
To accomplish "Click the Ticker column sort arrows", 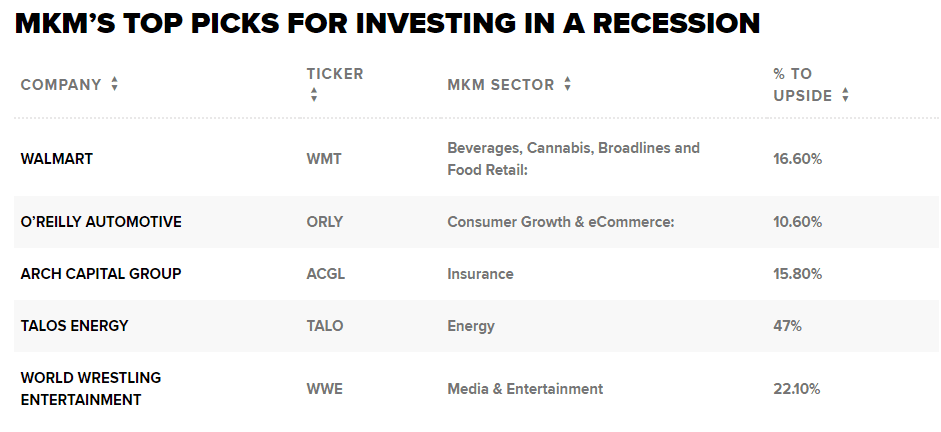I will (313, 95).
